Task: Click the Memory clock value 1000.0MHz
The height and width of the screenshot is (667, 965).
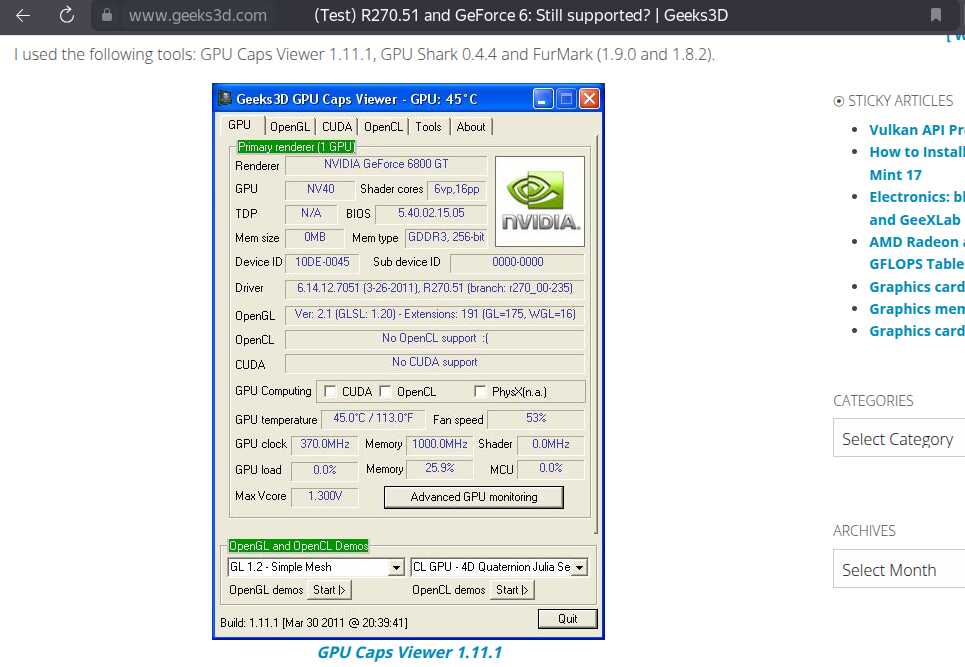Action: (439, 444)
